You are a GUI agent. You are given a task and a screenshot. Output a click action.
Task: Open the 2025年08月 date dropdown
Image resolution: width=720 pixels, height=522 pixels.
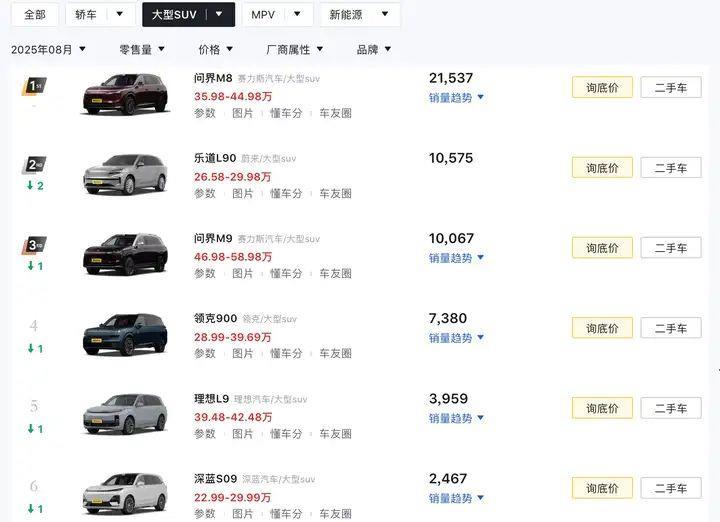48,49
